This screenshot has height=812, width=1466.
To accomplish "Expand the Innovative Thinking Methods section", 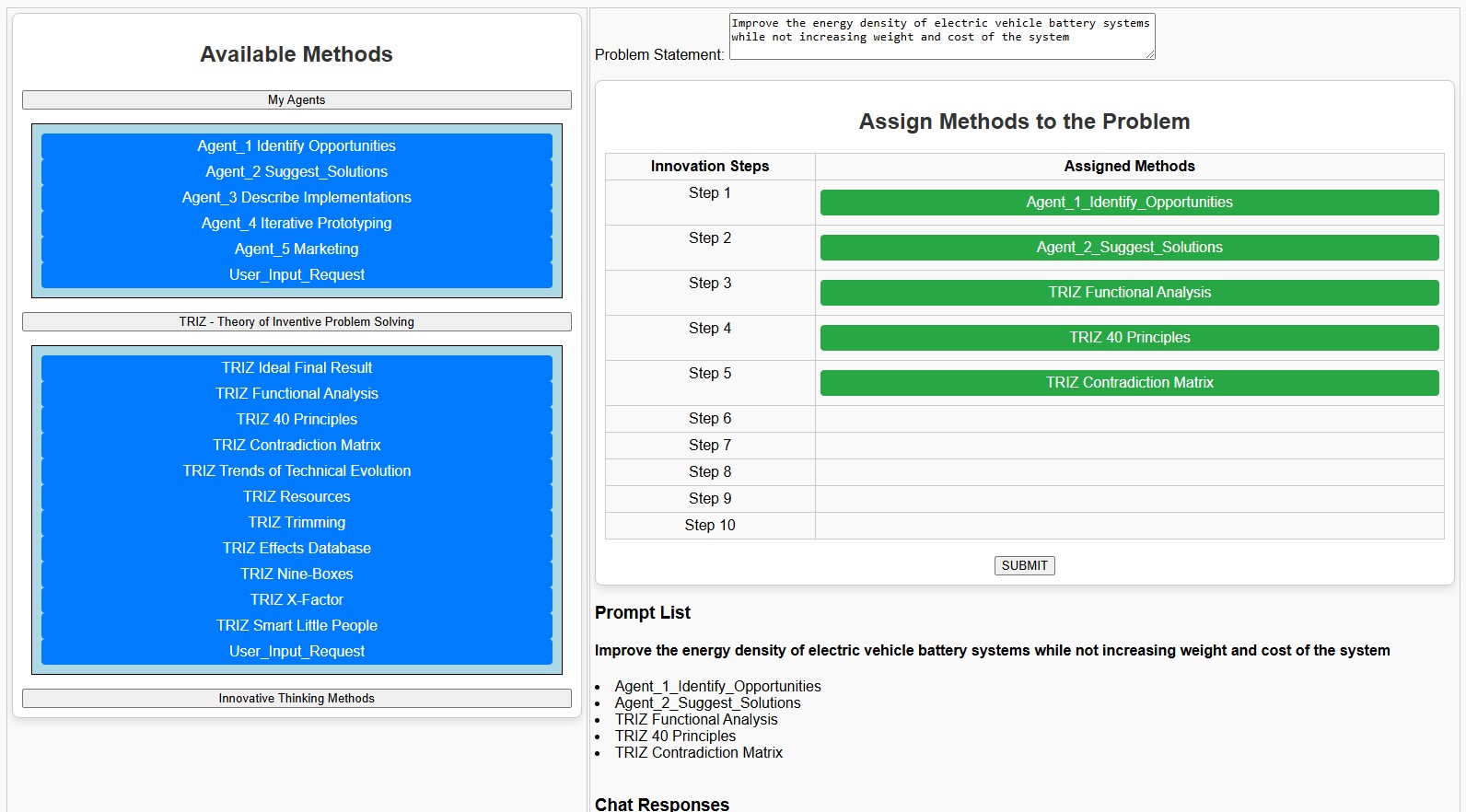I will coord(297,698).
